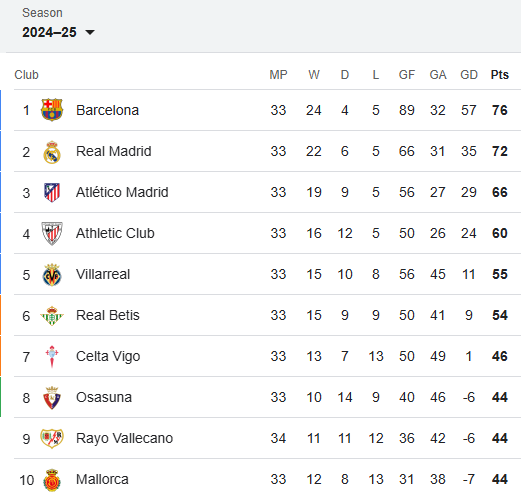Open the Barcelona team name link
521x492 pixels.
(107, 110)
